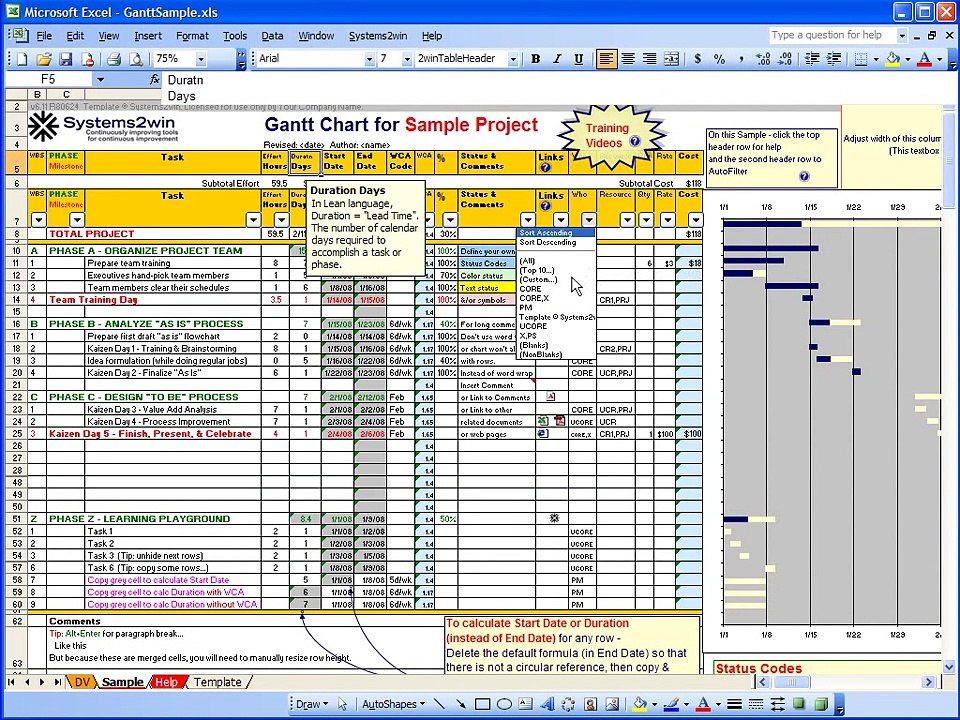
Task: Apply Underline formatting
Action: pos(579,59)
